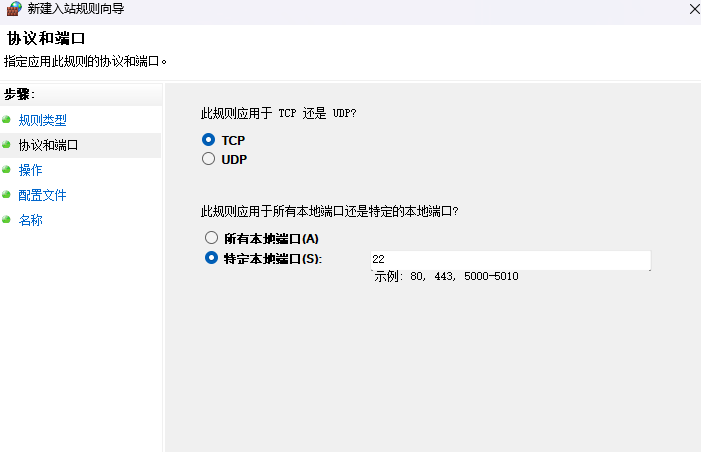Click the firewall wizard icon in the title bar
Screen dimensions: 701x452
click(14, 9)
